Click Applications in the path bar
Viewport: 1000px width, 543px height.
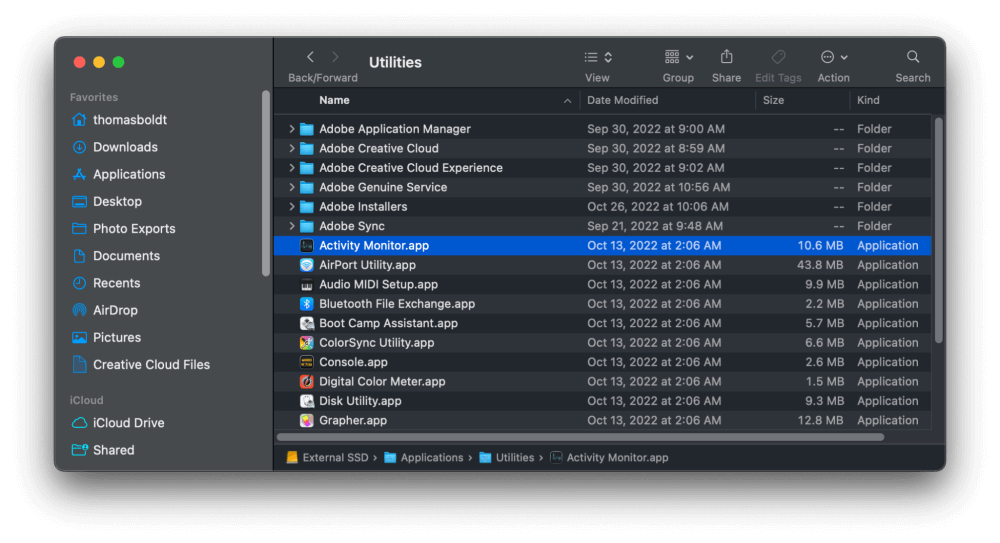423,457
